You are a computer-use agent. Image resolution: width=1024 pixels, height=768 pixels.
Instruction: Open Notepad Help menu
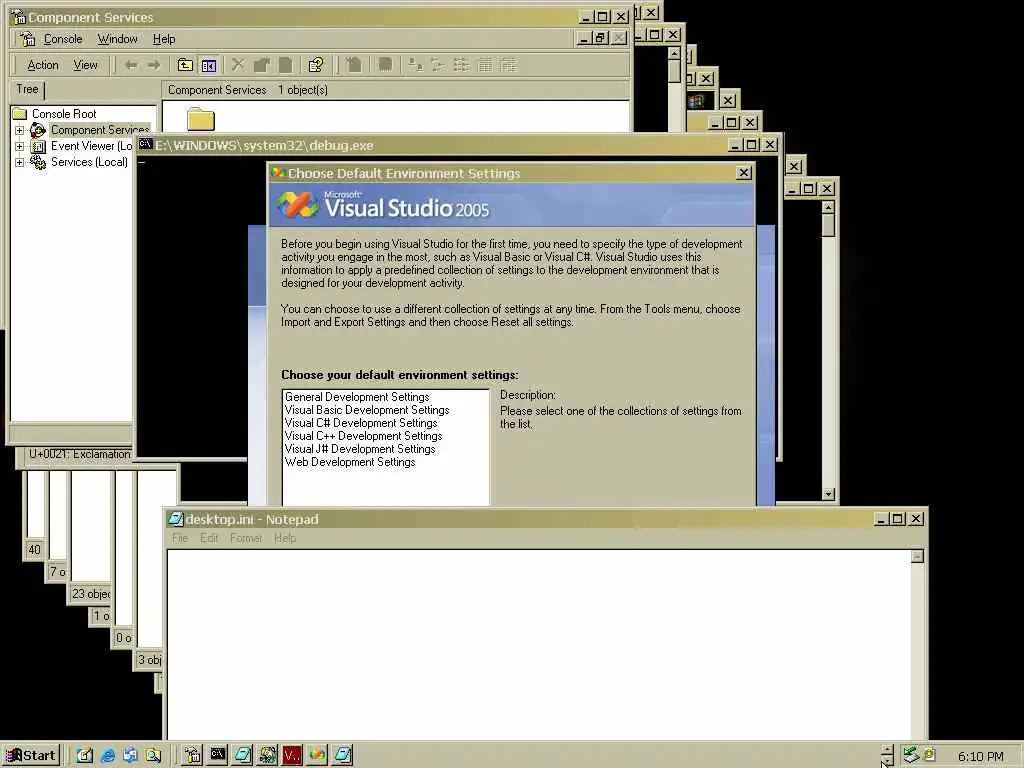pyautogui.click(x=285, y=538)
